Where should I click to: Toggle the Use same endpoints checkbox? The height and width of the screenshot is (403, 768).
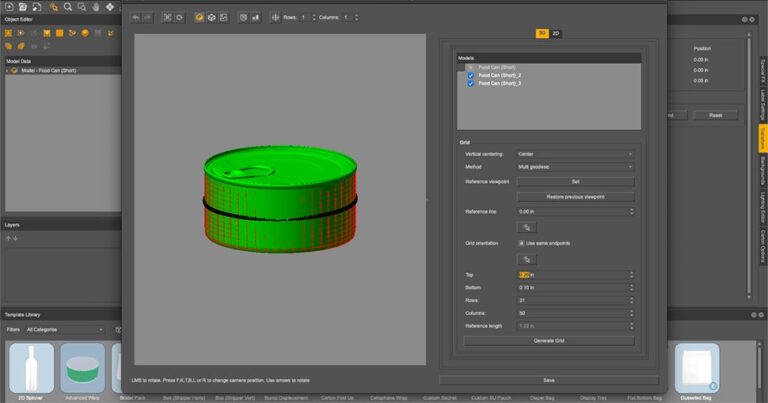pos(521,243)
